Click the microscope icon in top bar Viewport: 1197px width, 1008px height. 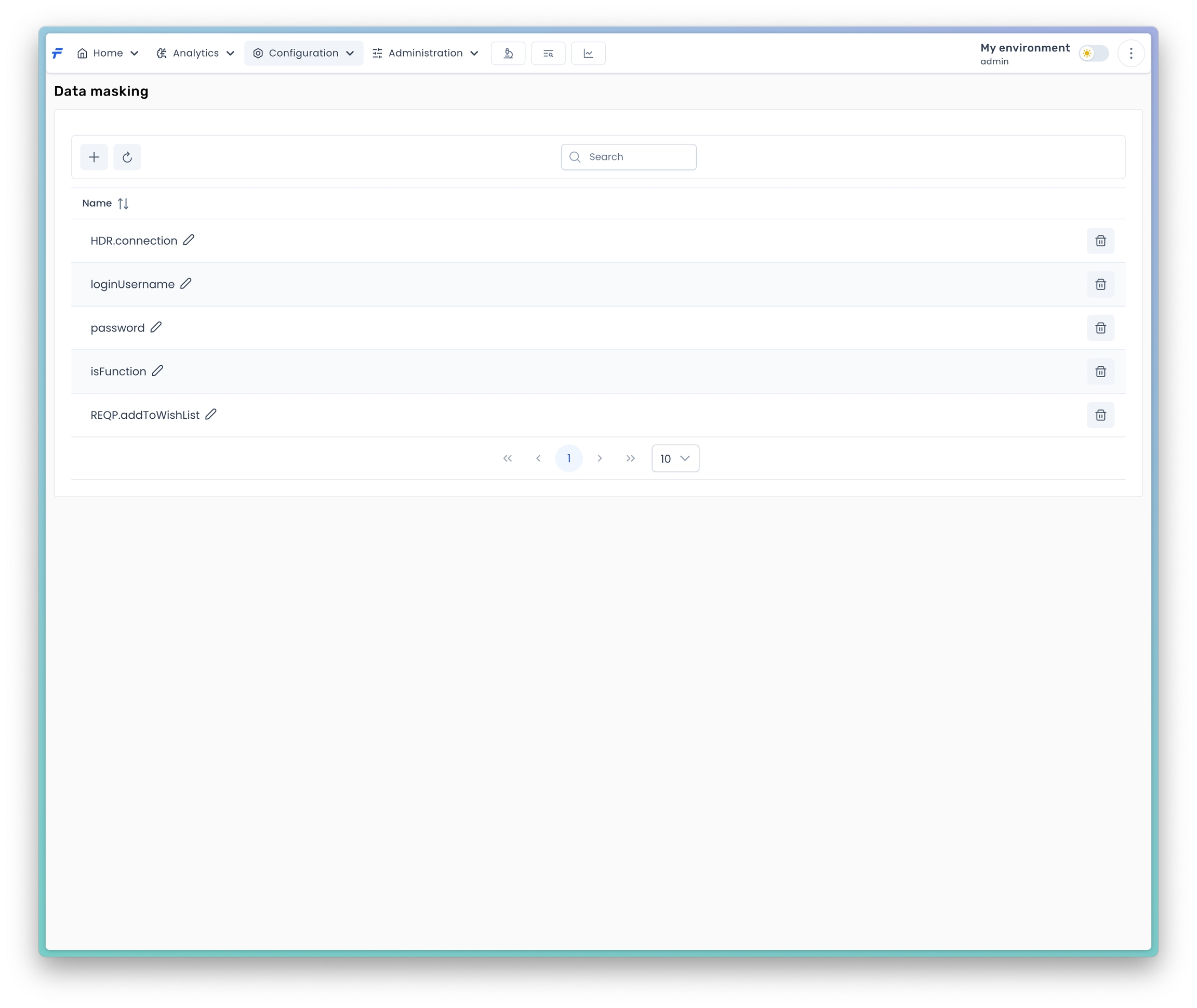[508, 53]
